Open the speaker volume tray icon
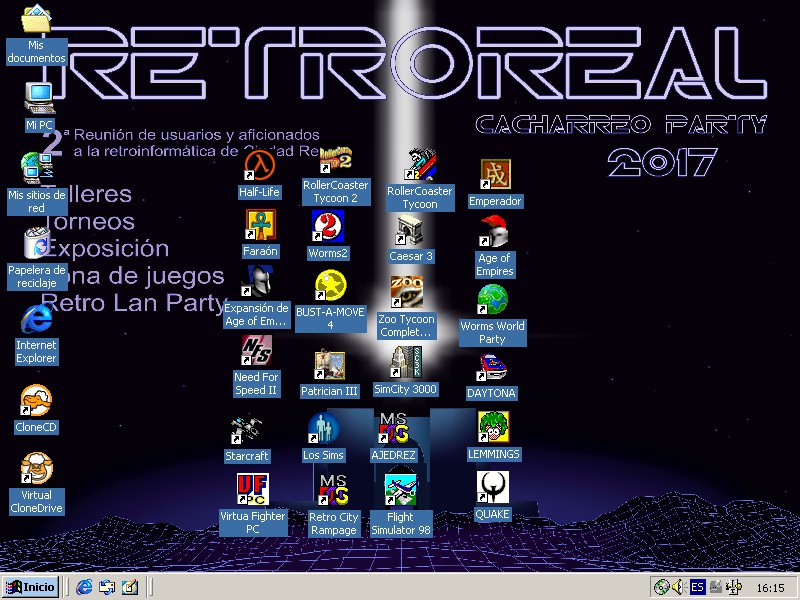 pyautogui.click(x=678, y=588)
